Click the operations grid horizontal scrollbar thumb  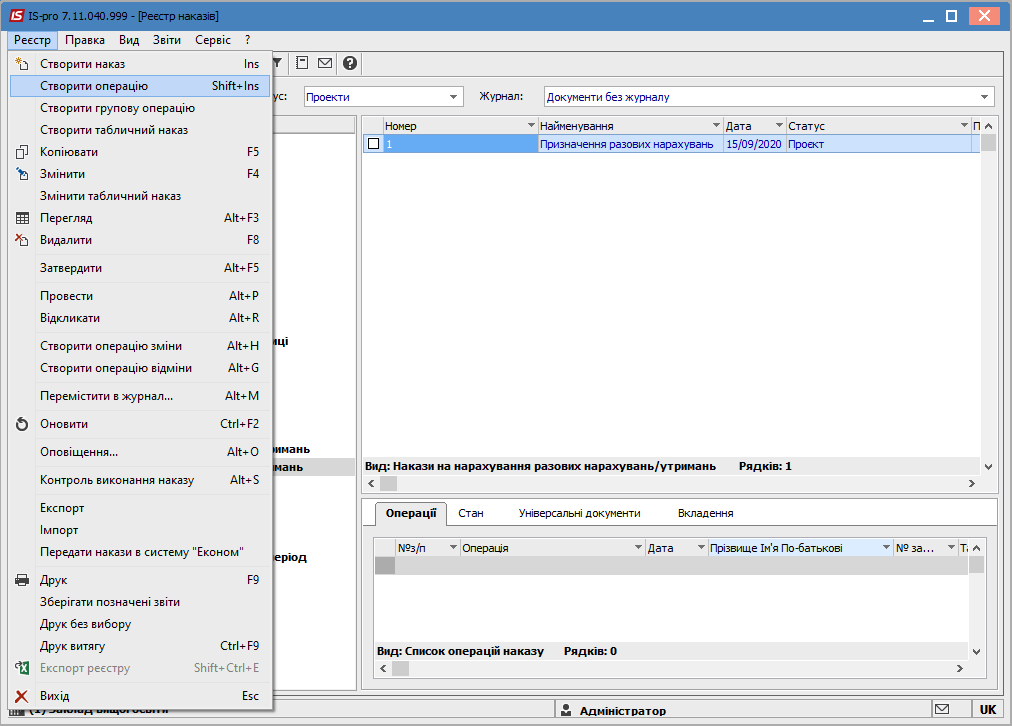(401, 668)
